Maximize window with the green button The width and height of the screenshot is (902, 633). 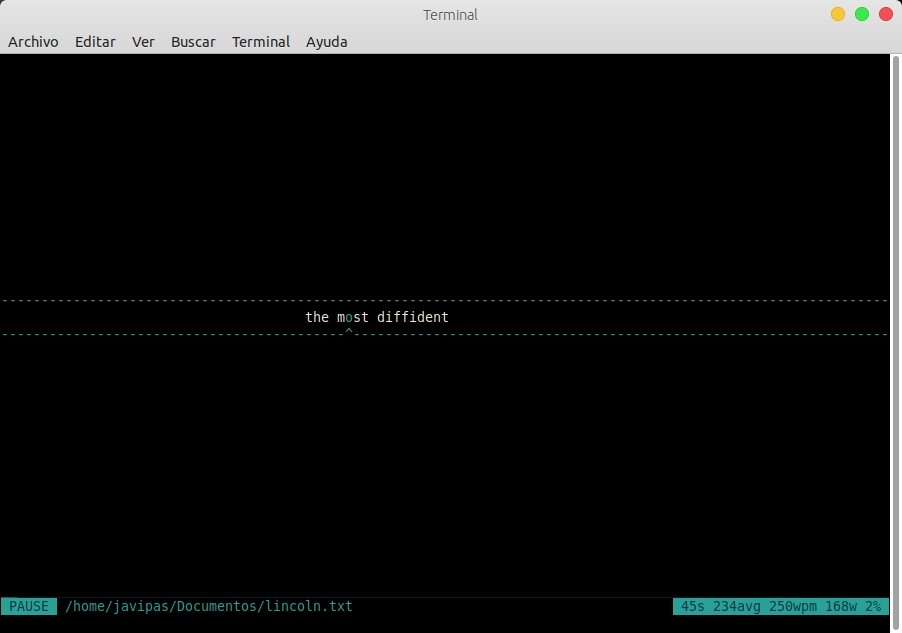(862, 14)
